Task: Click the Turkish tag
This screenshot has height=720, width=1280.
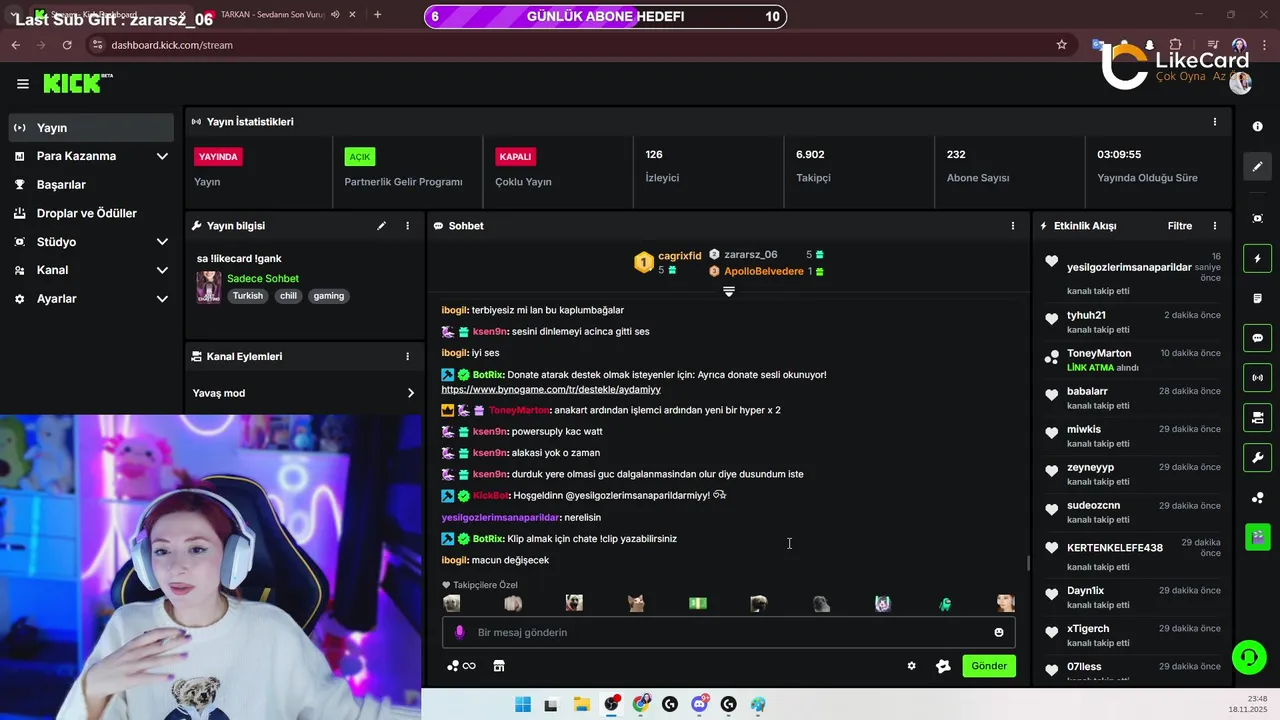Action: click(x=248, y=296)
